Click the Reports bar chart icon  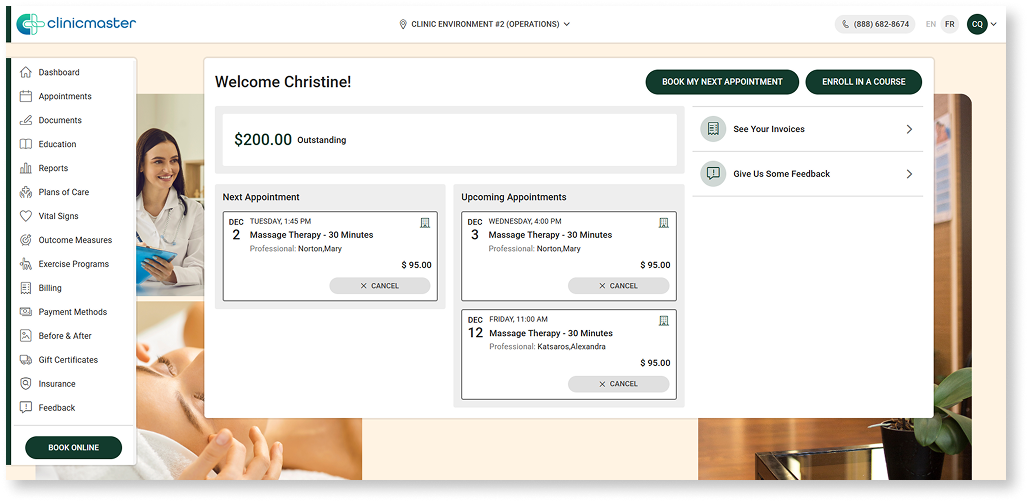26,168
